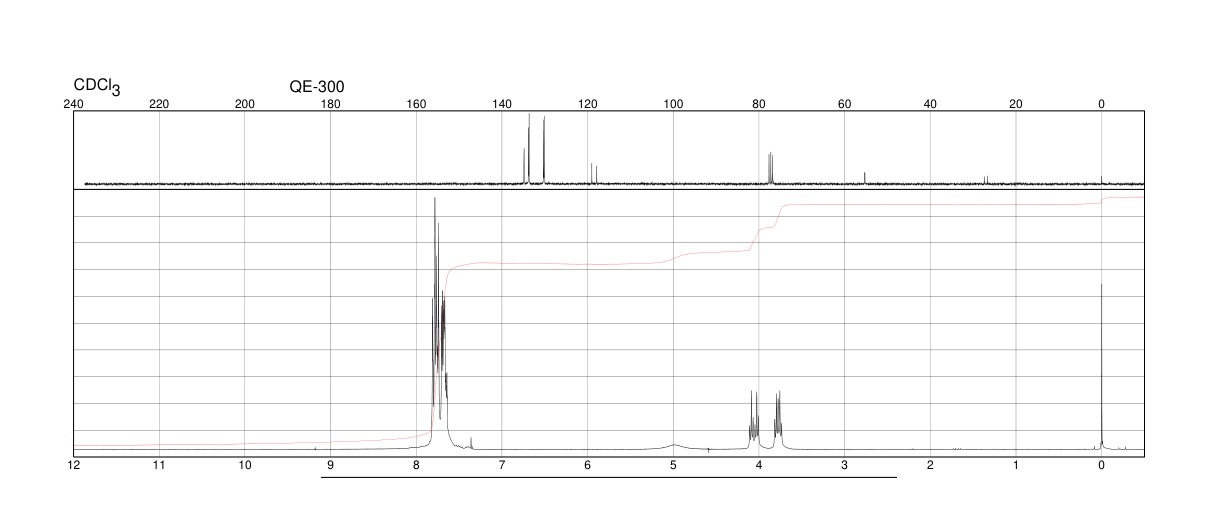The width and height of the screenshot is (1224, 528).
Task: Click the carbon doublet near 27 ppm
Action: 985,180
